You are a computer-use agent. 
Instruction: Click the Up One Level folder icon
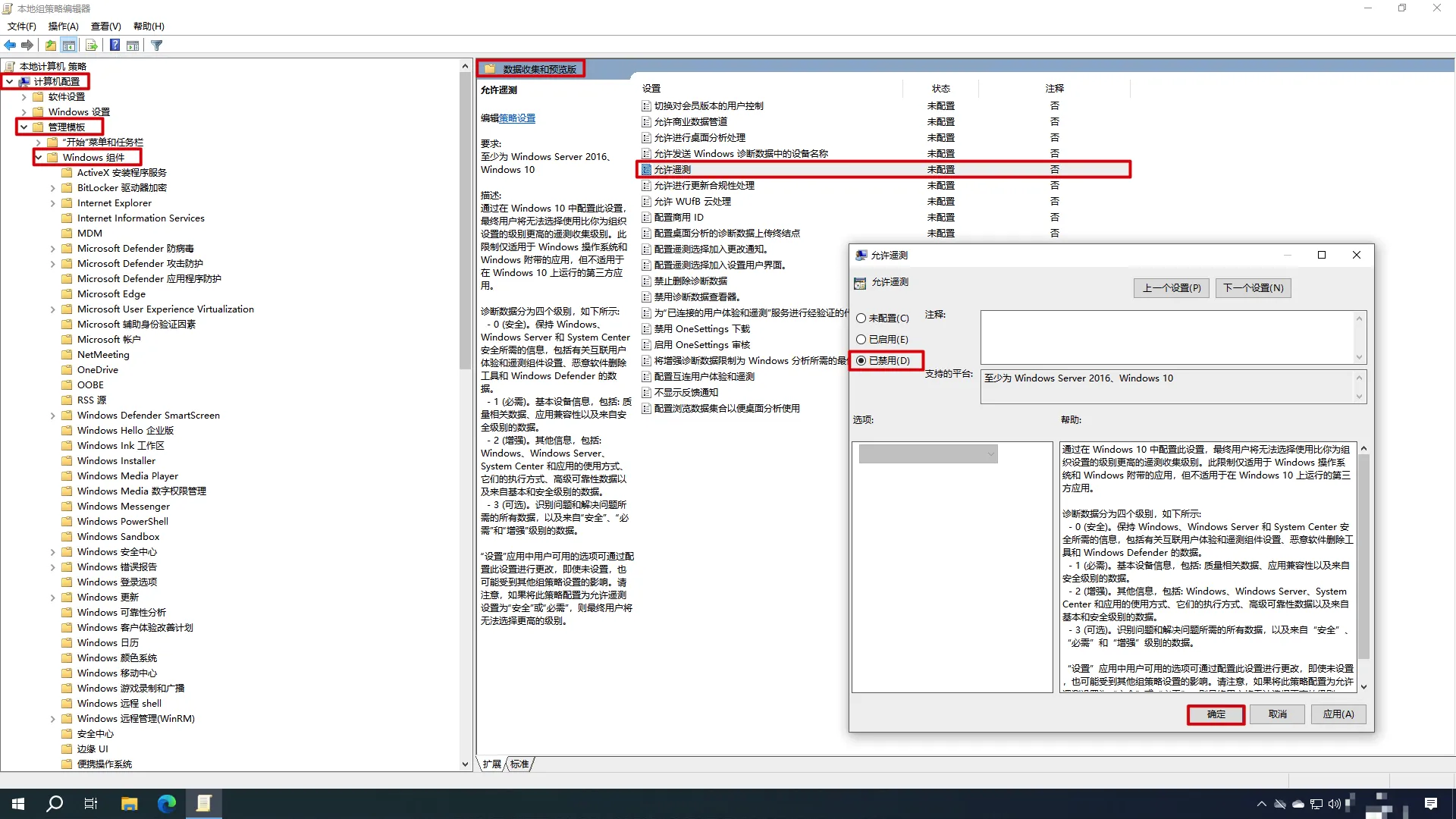(50, 45)
